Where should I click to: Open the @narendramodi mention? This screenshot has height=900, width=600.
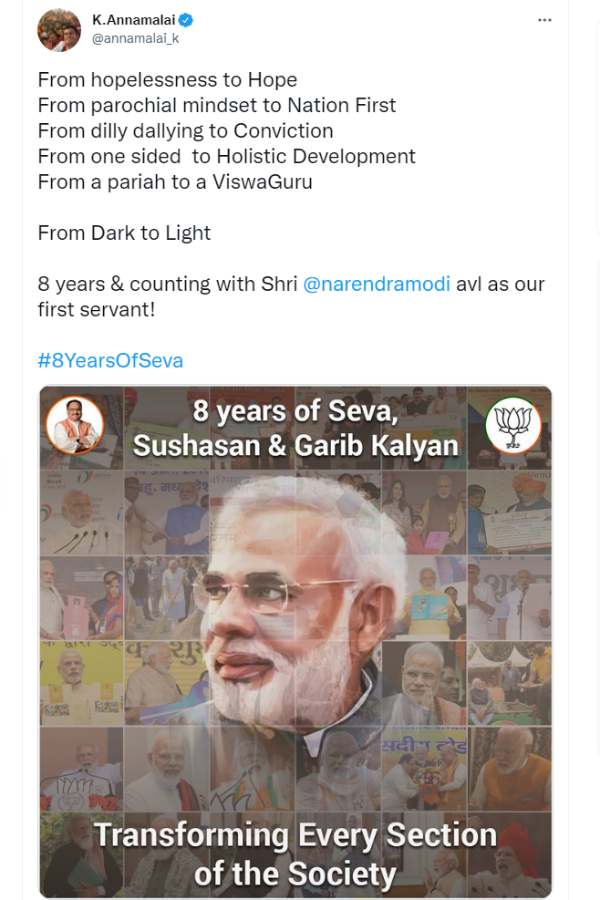coord(376,284)
